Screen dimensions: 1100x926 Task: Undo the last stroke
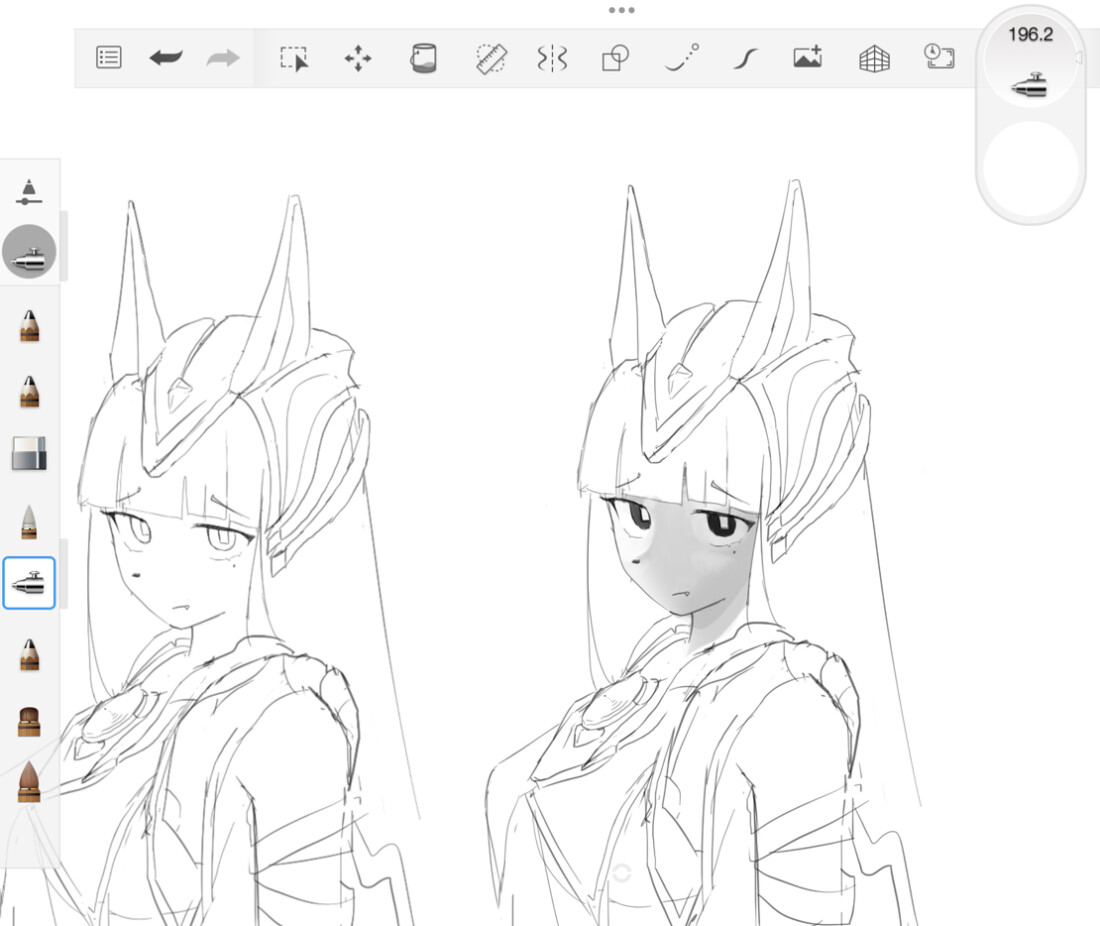pyautogui.click(x=166, y=58)
